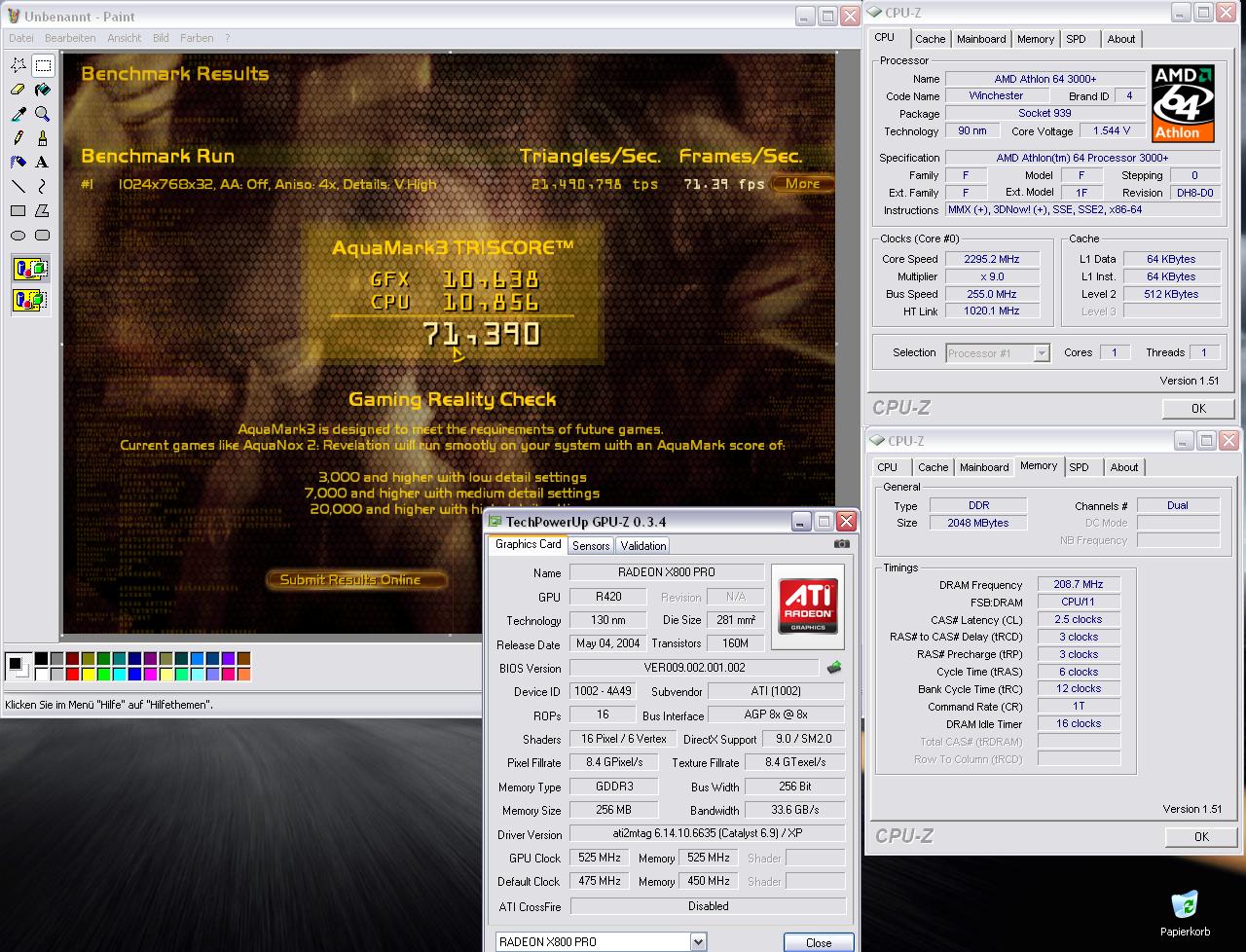Pick the yellow color swatch in palette
1246x952 pixels.
coord(89,674)
